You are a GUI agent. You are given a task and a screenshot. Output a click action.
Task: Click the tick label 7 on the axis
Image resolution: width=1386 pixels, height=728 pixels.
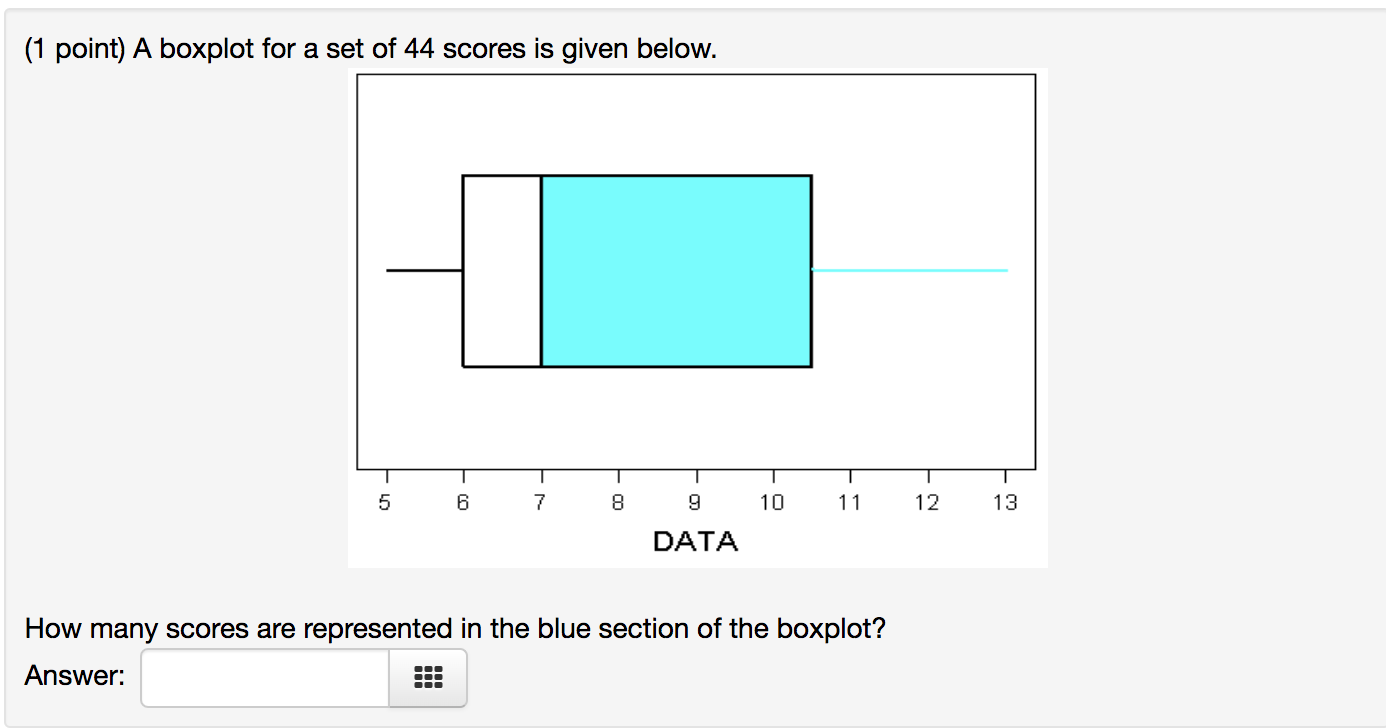click(x=539, y=503)
